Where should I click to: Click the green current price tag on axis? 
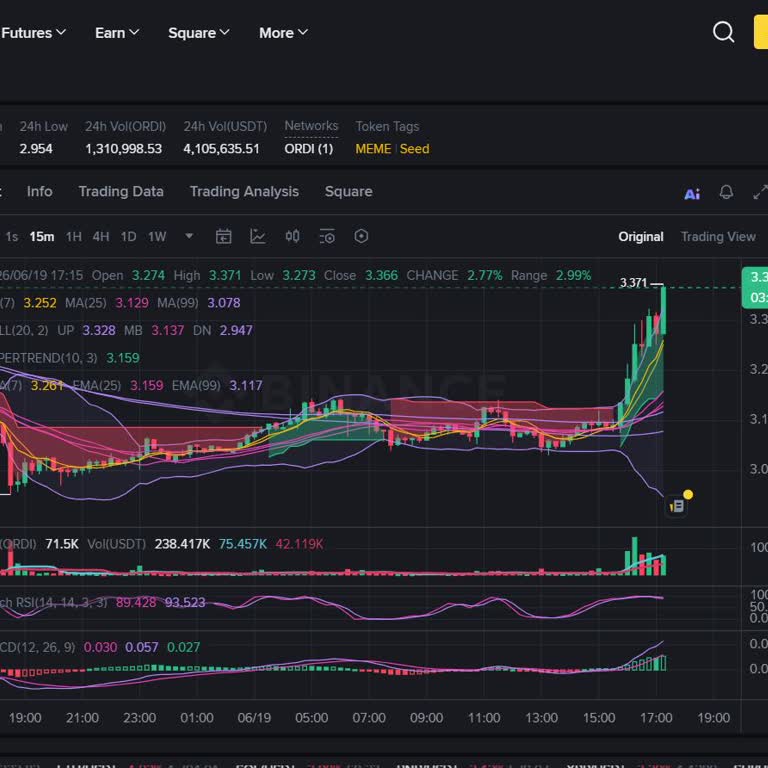point(755,288)
